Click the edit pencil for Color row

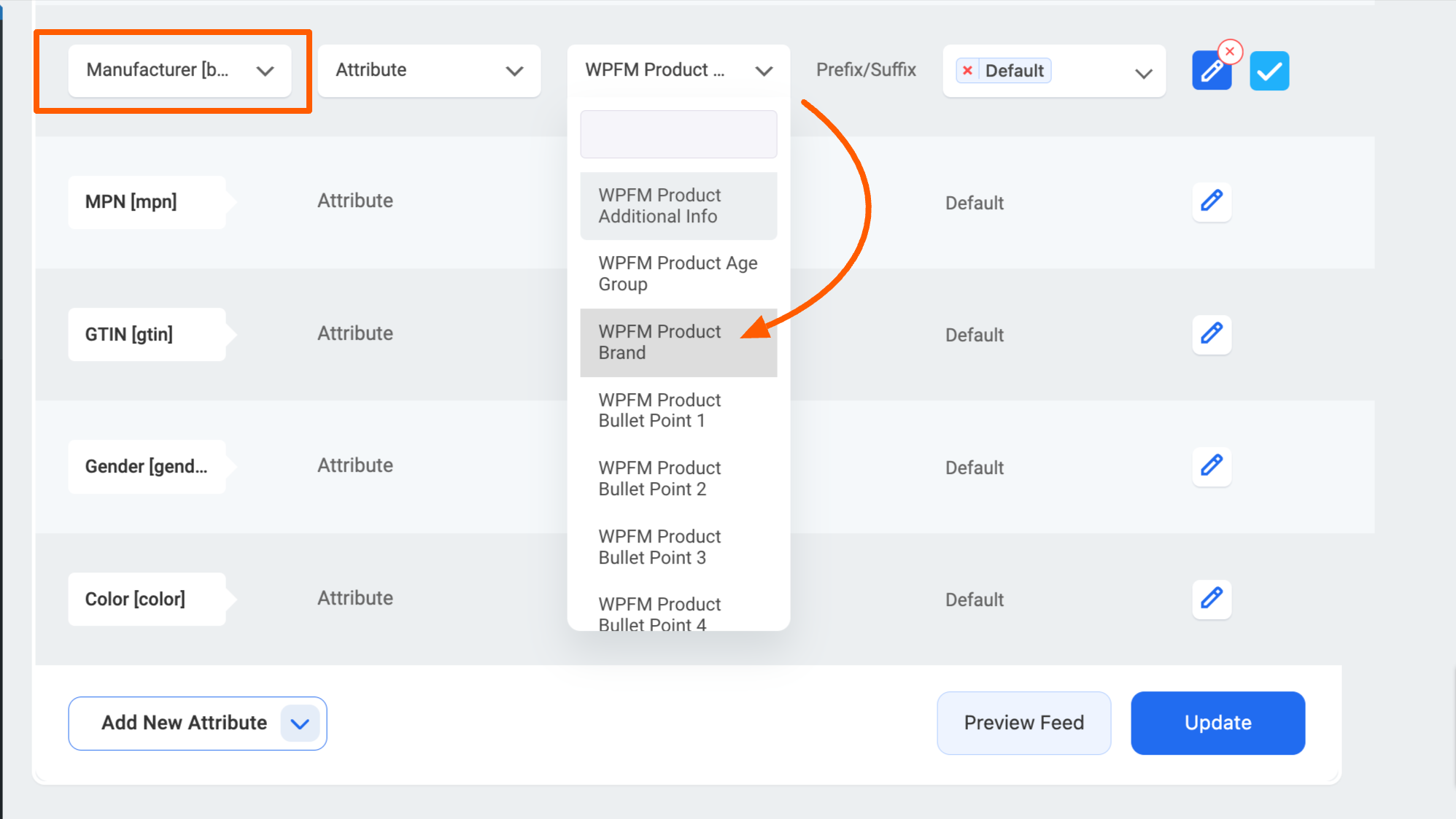point(1212,599)
